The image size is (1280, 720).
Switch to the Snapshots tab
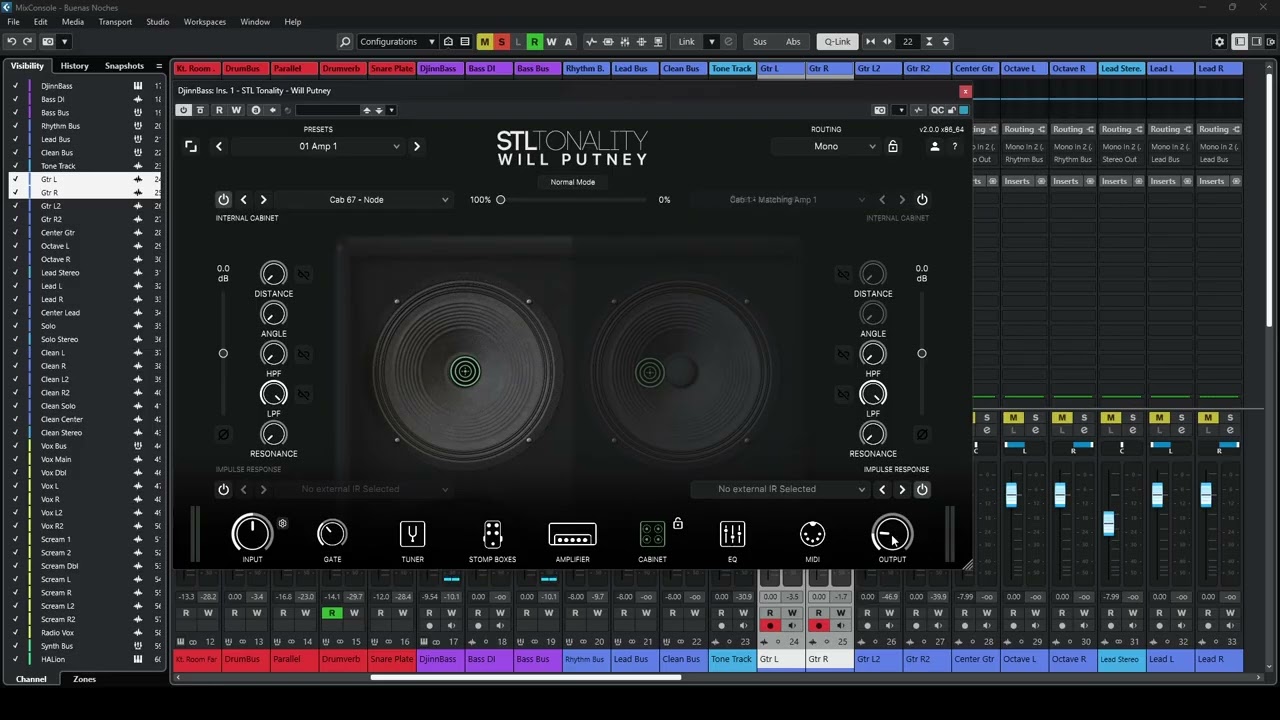(x=124, y=66)
